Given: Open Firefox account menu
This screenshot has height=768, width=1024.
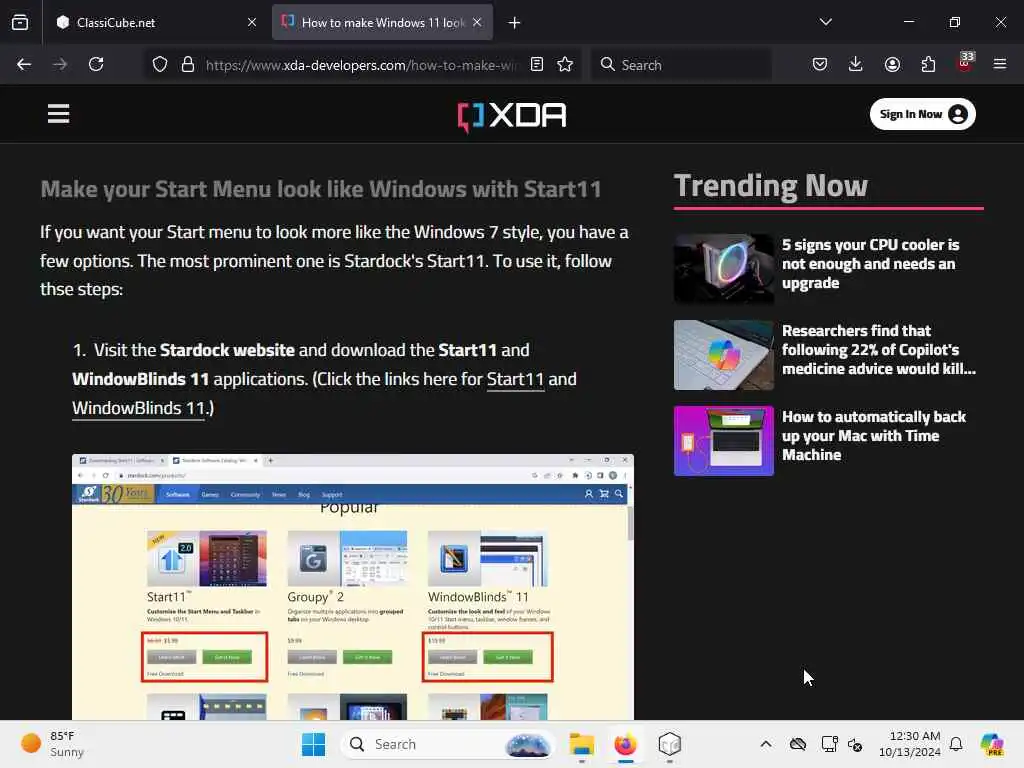Looking at the screenshot, I should point(892,64).
